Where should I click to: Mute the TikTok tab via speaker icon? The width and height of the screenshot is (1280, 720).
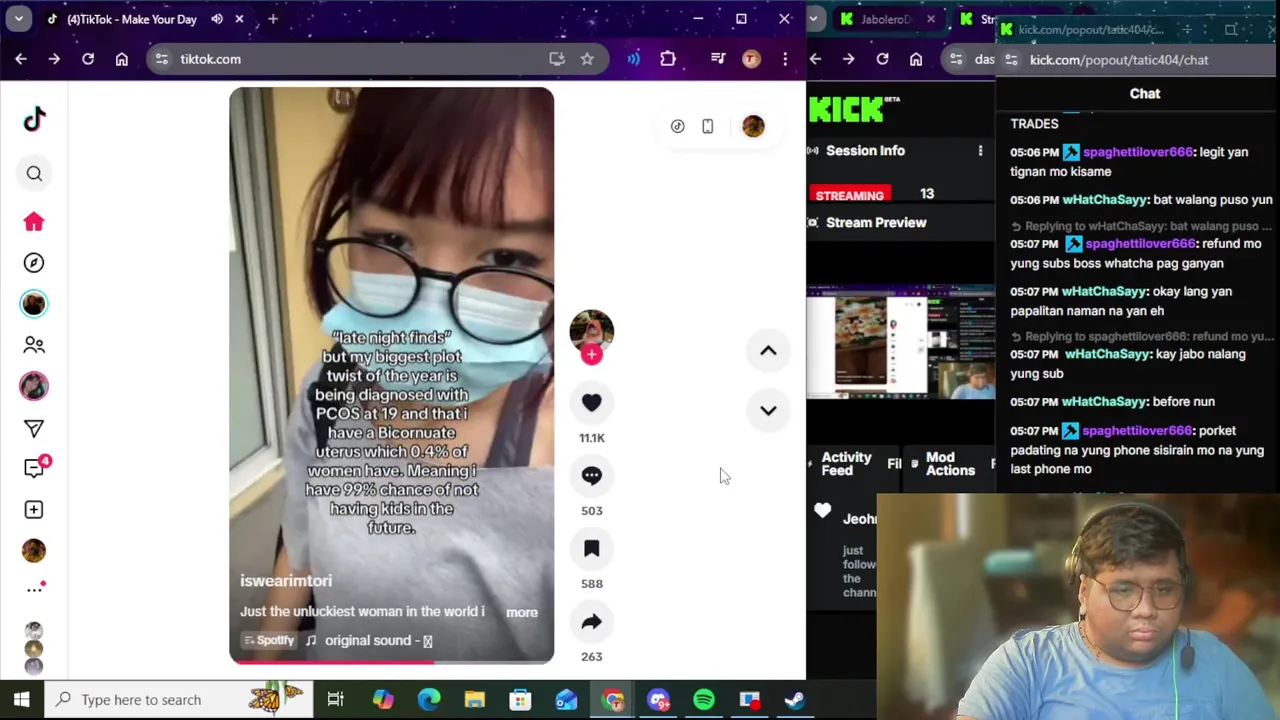(x=217, y=19)
